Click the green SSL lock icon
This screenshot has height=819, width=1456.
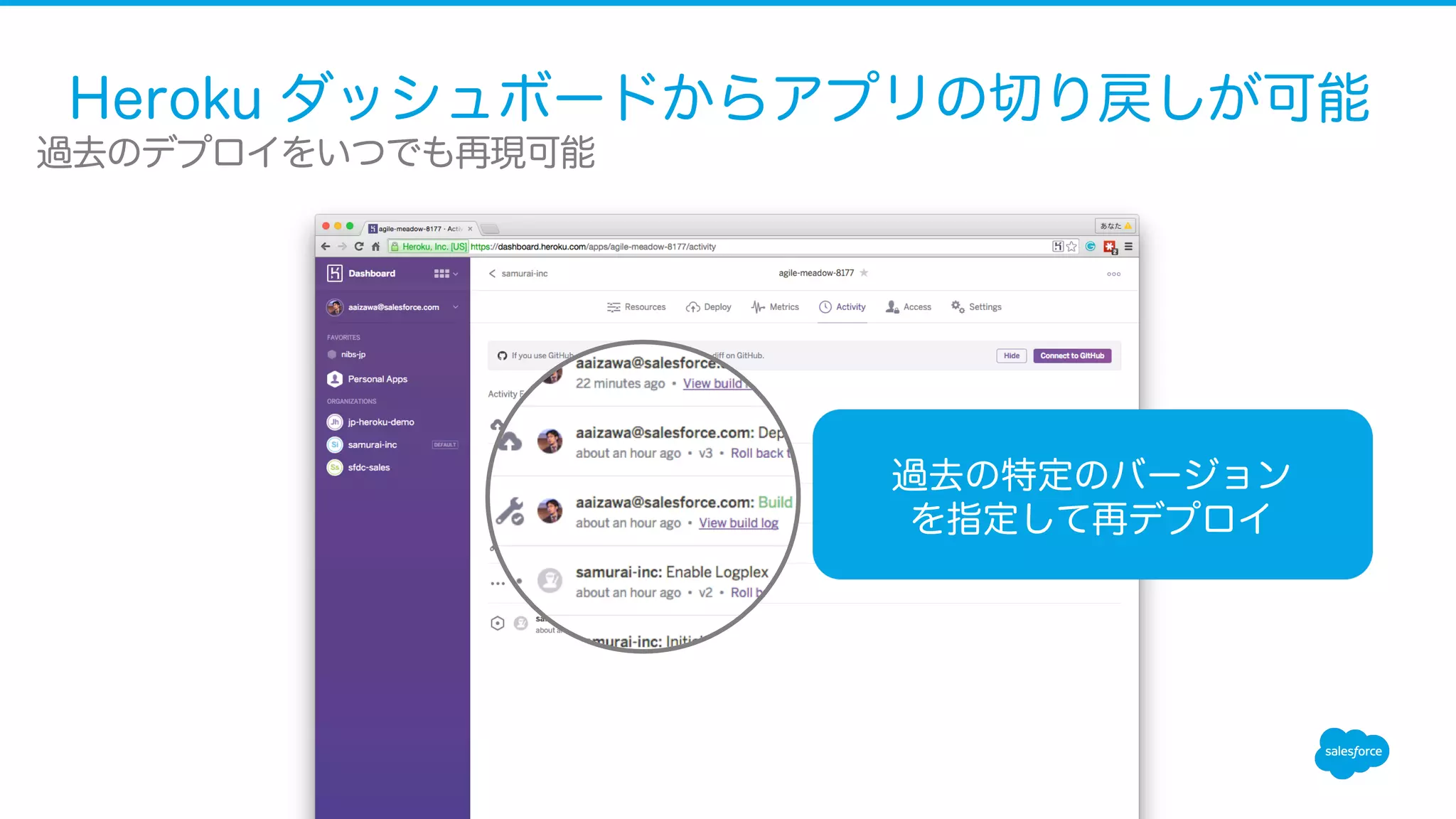pyautogui.click(x=395, y=247)
